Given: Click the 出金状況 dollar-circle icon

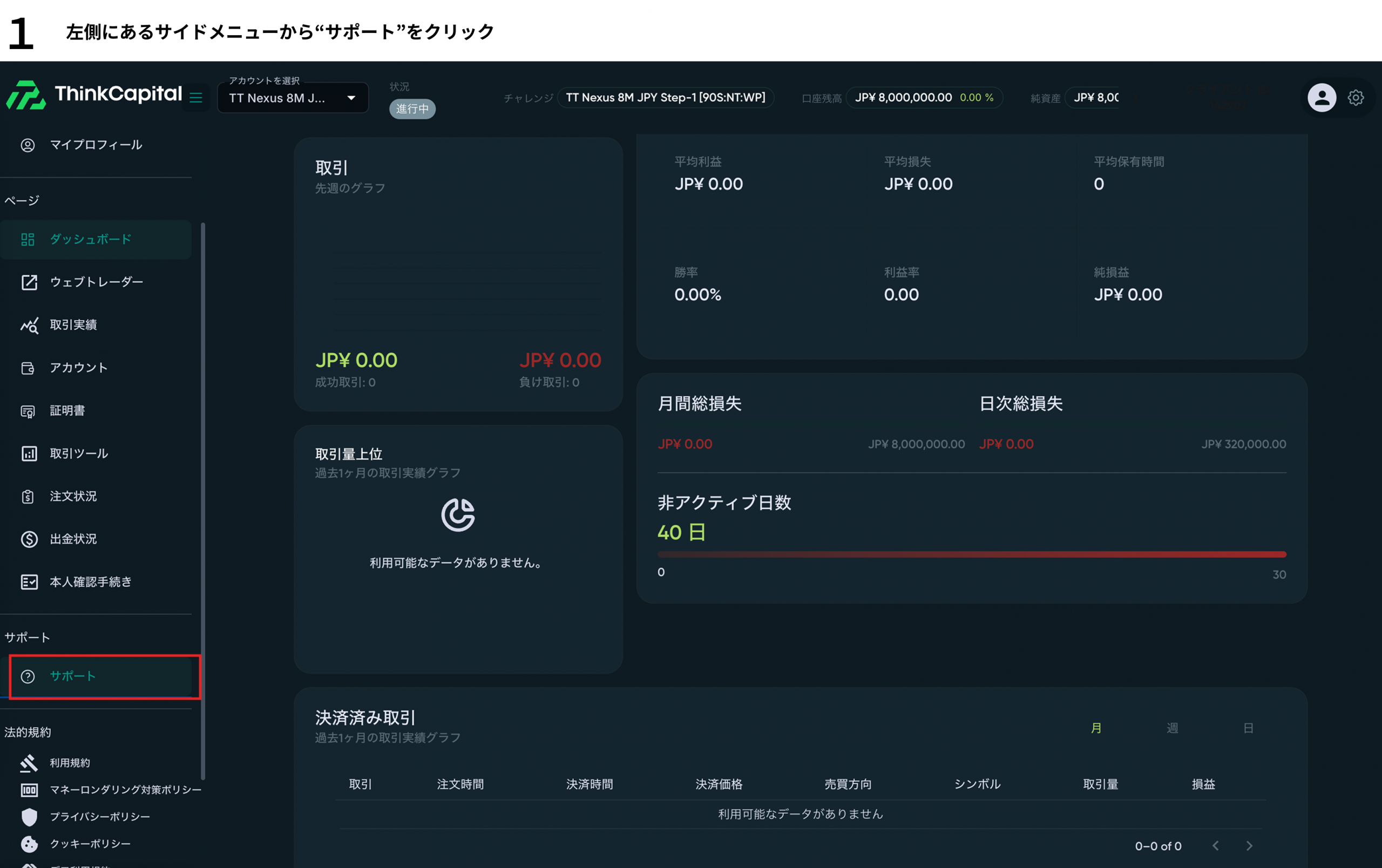Looking at the screenshot, I should [29, 539].
